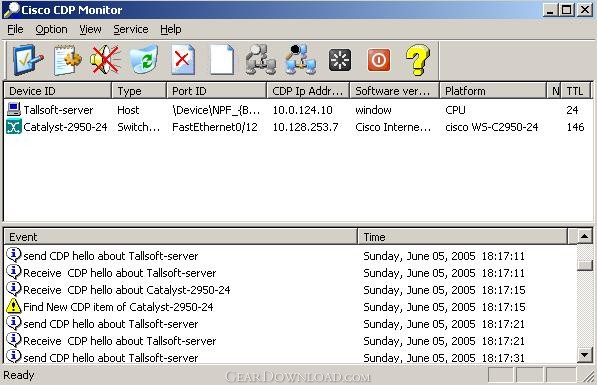This screenshot has width=597, height=385.
Task: Click the Switch type cell
Action: [x=139, y=127]
